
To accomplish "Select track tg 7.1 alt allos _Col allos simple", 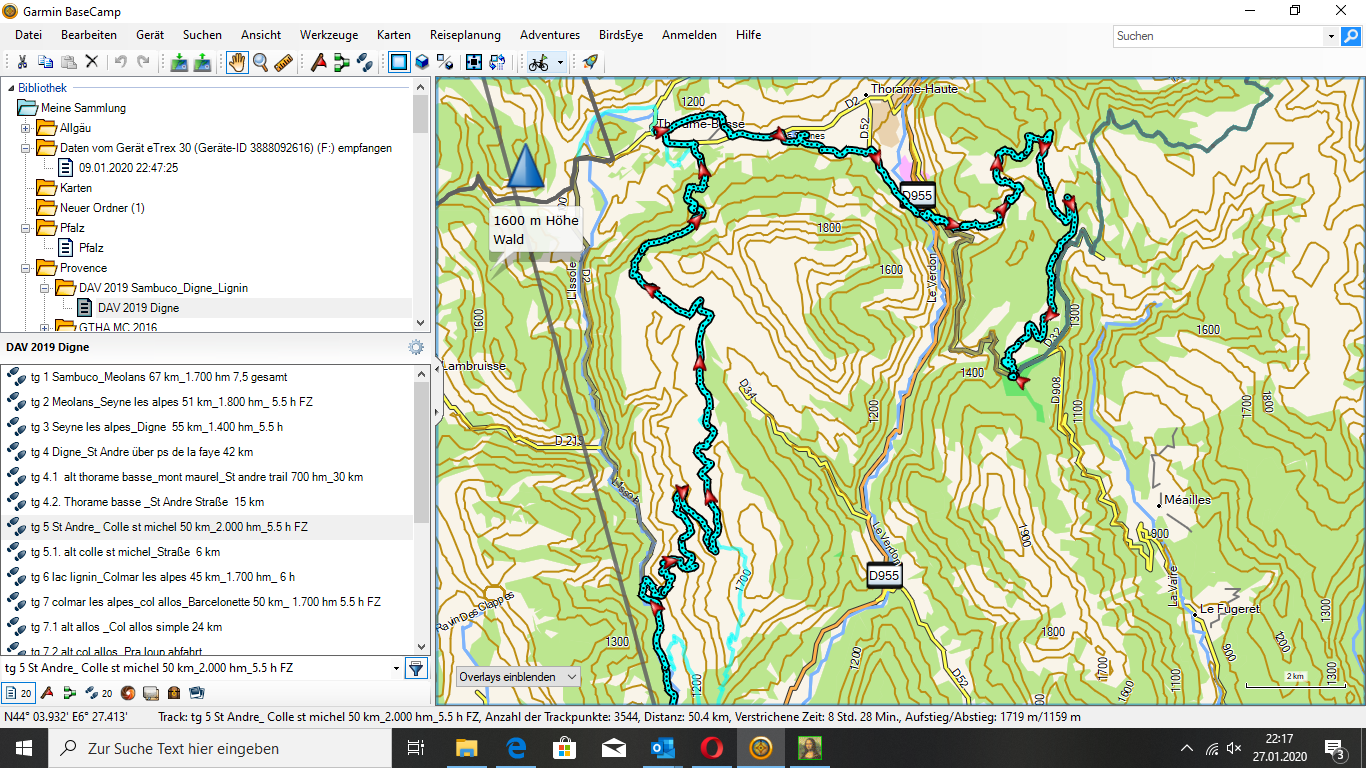I will tap(207, 627).
